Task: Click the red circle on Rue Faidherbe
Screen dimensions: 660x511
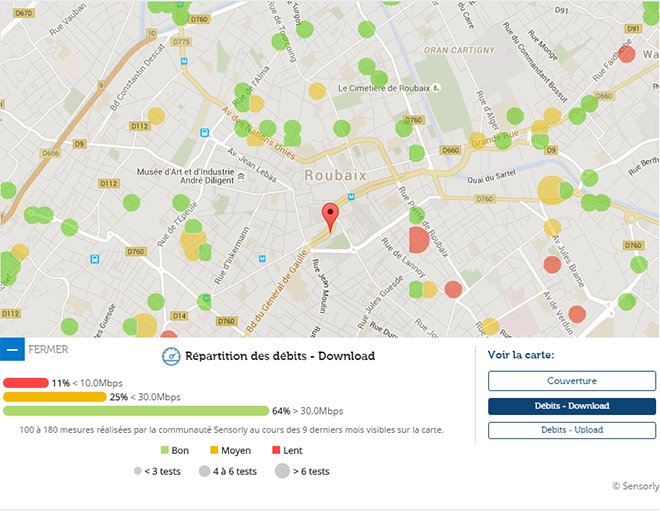Action: click(x=627, y=54)
